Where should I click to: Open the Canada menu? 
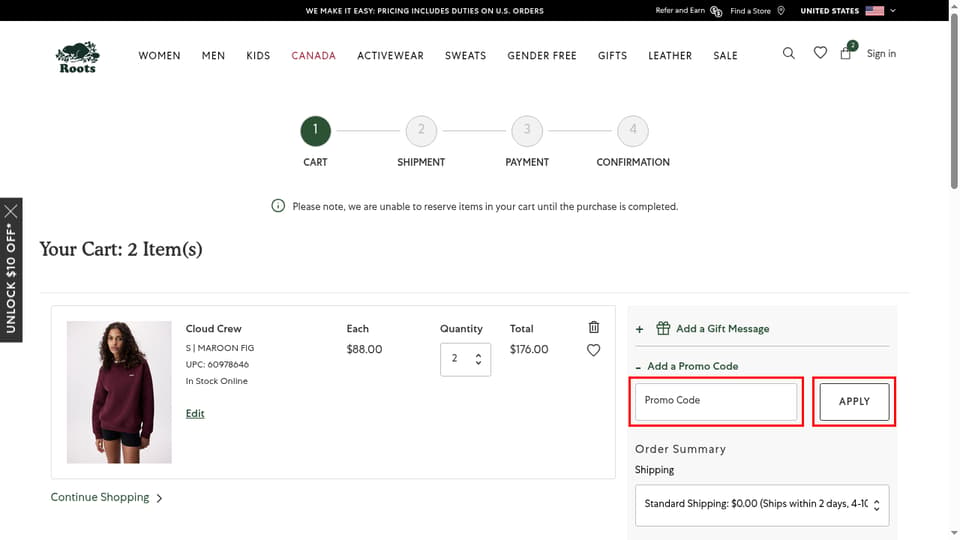(x=313, y=56)
